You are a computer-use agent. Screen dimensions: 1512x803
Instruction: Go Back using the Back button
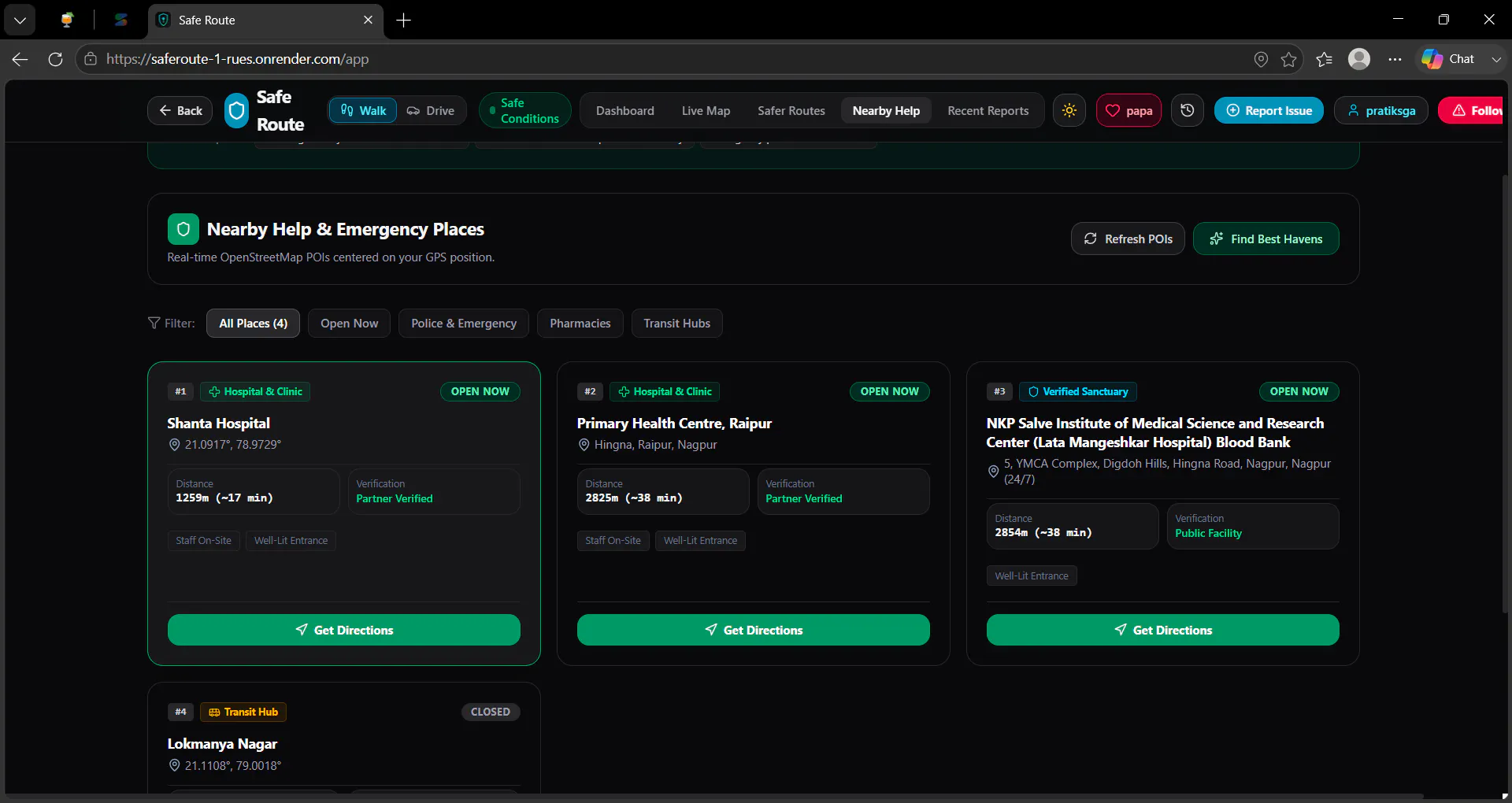click(180, 111)
